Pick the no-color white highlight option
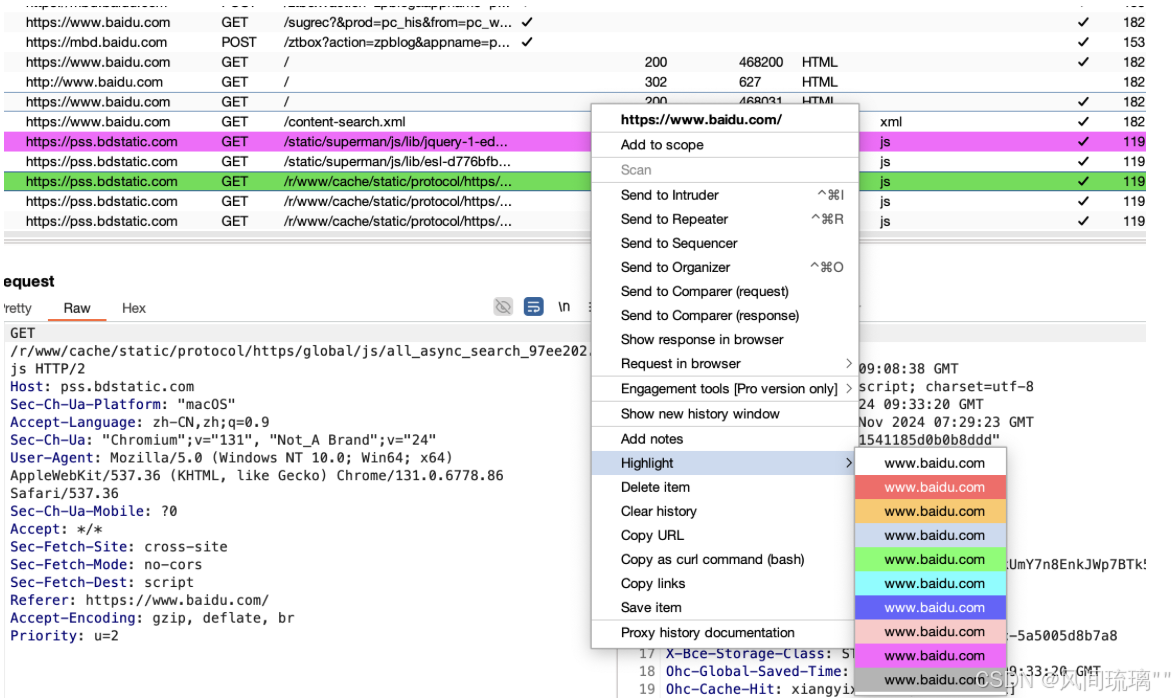1176x700 pixels. click(x=930, y=463)
